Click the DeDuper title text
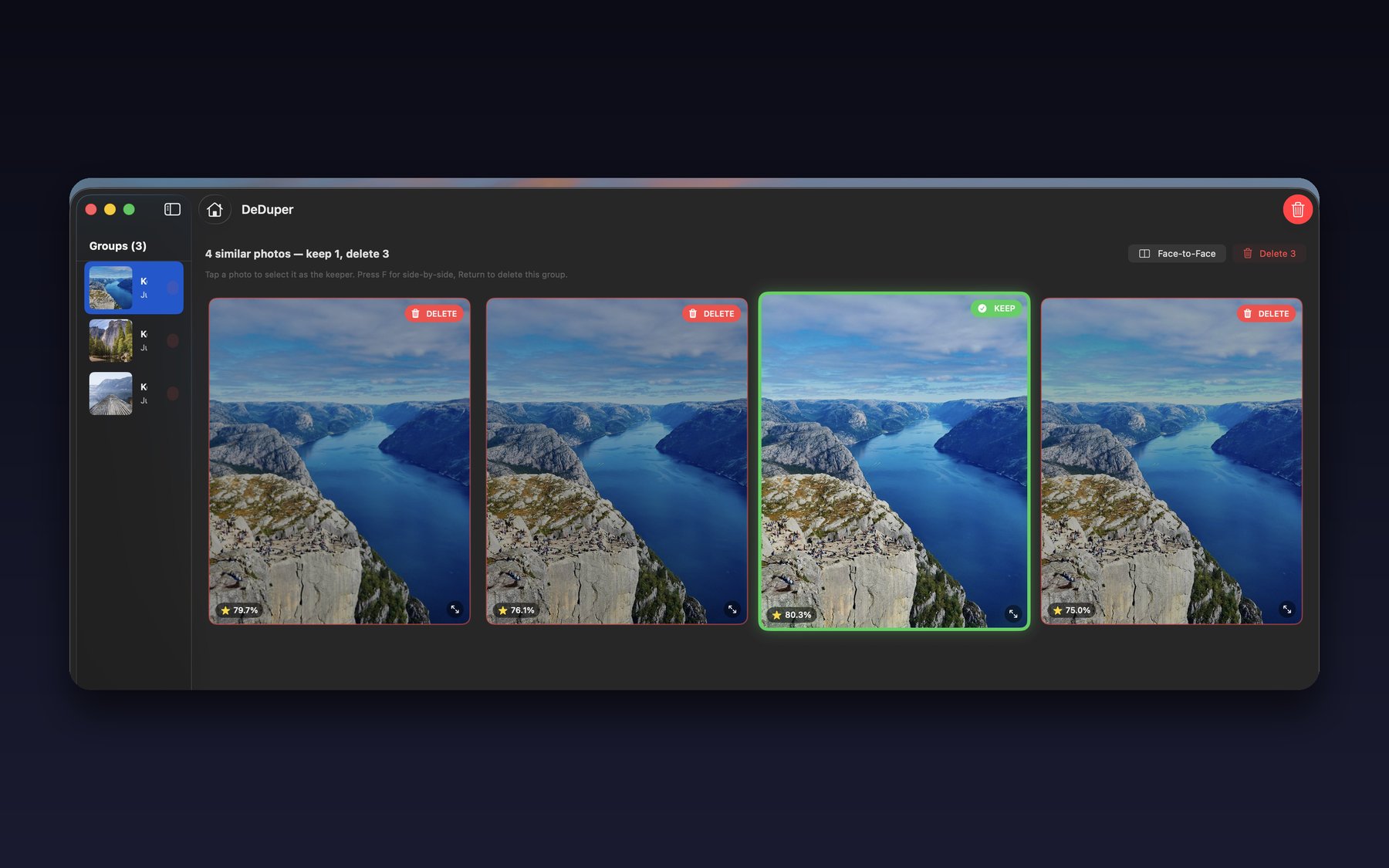This screenshot has height=868, width=1389. coord(267,209)
